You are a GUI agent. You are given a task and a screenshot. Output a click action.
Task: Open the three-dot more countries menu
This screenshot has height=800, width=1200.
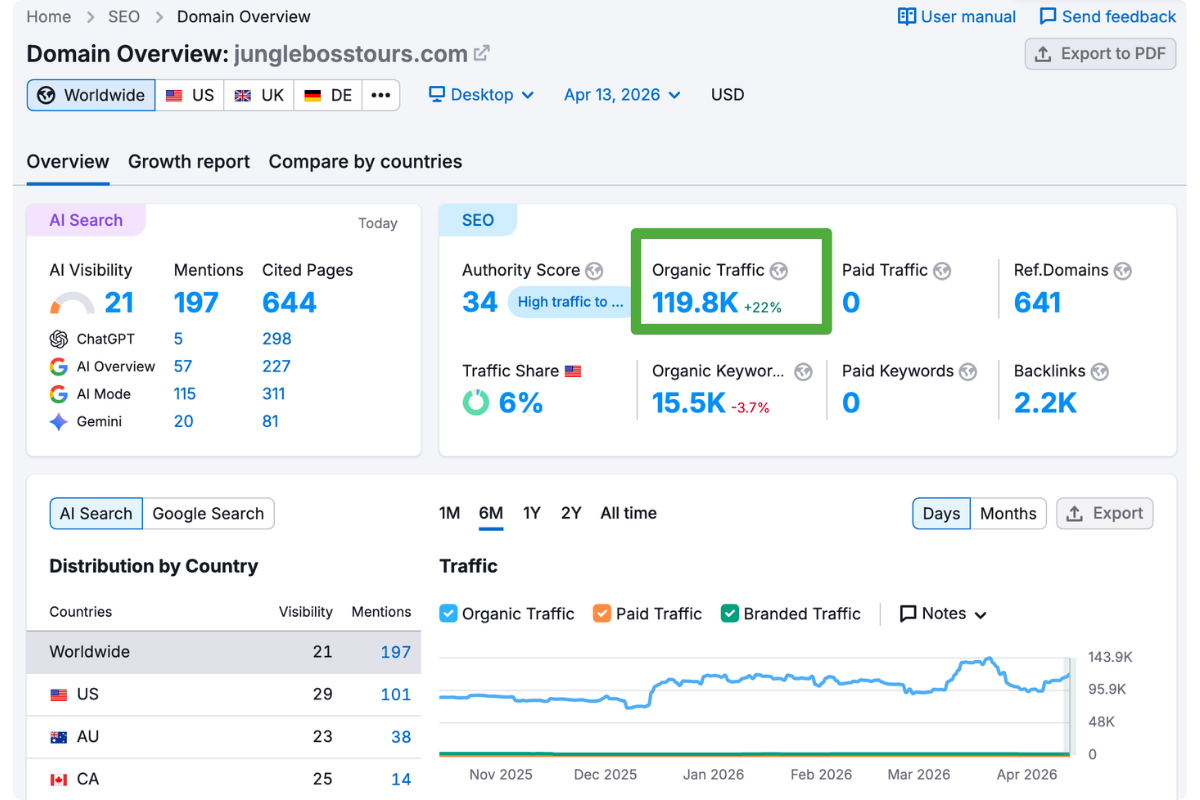click(381, 95)
